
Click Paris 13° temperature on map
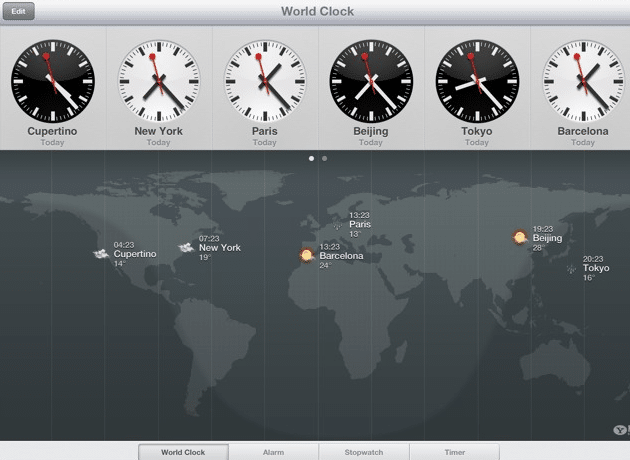(x=355, y=234)
